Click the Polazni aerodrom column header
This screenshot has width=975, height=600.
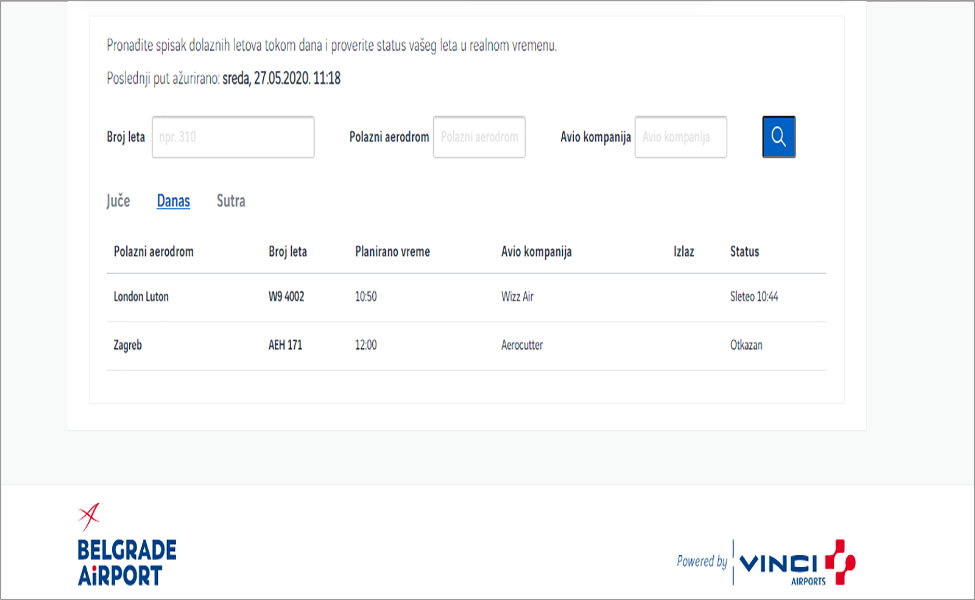click(154, 252)
